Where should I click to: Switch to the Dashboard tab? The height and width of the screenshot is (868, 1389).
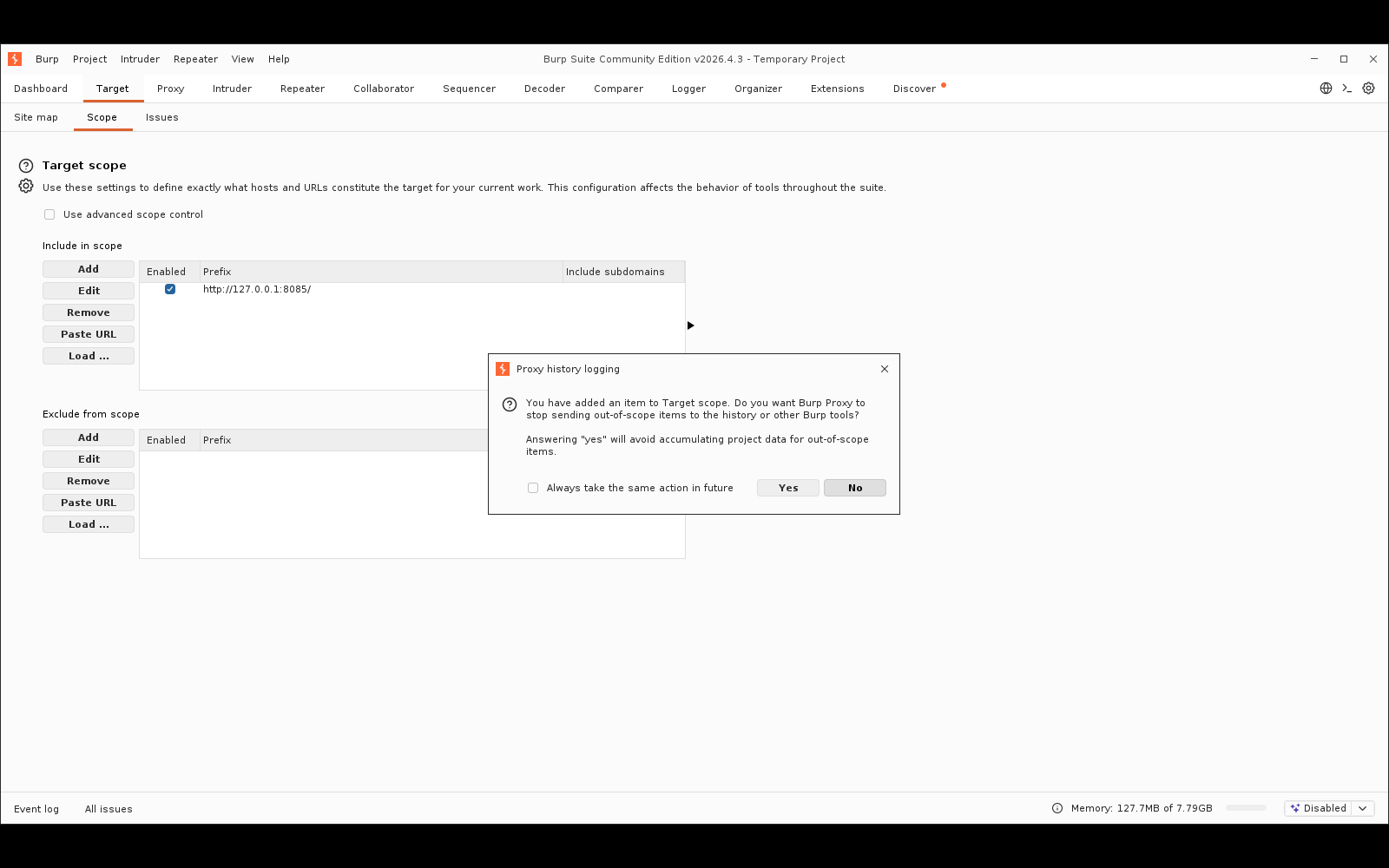[41, 89]
